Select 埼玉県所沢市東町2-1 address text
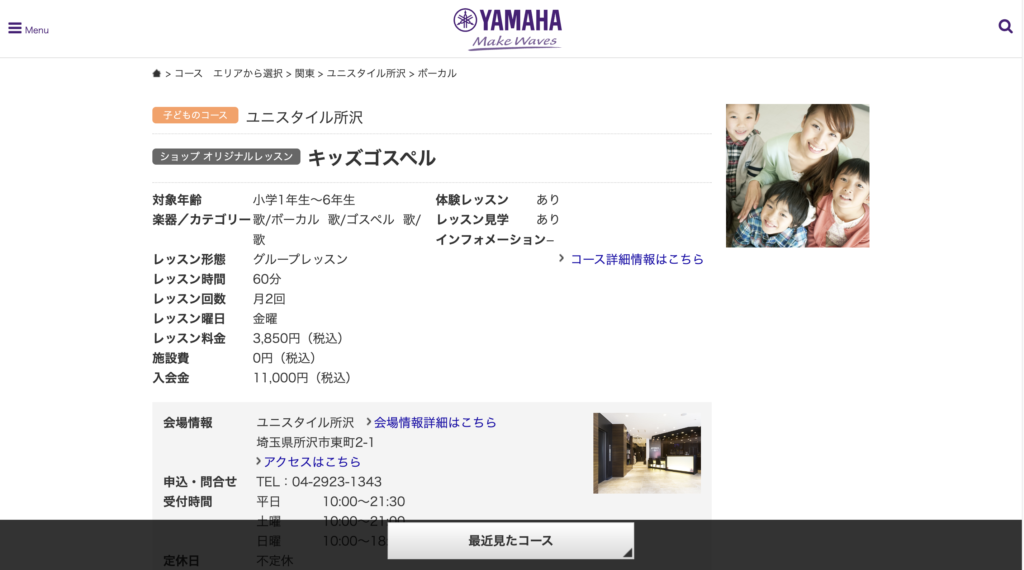 315,442
